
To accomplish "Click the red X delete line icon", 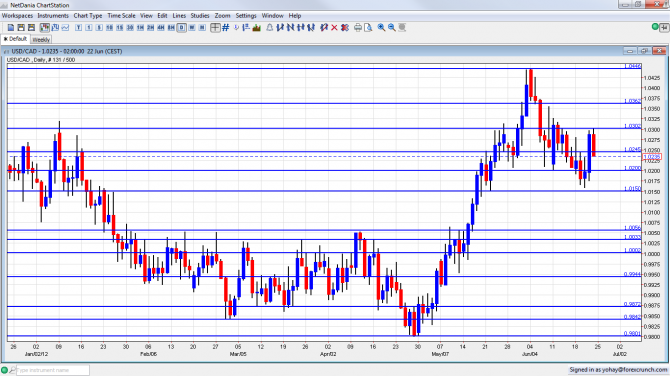I will coord(334,27).
